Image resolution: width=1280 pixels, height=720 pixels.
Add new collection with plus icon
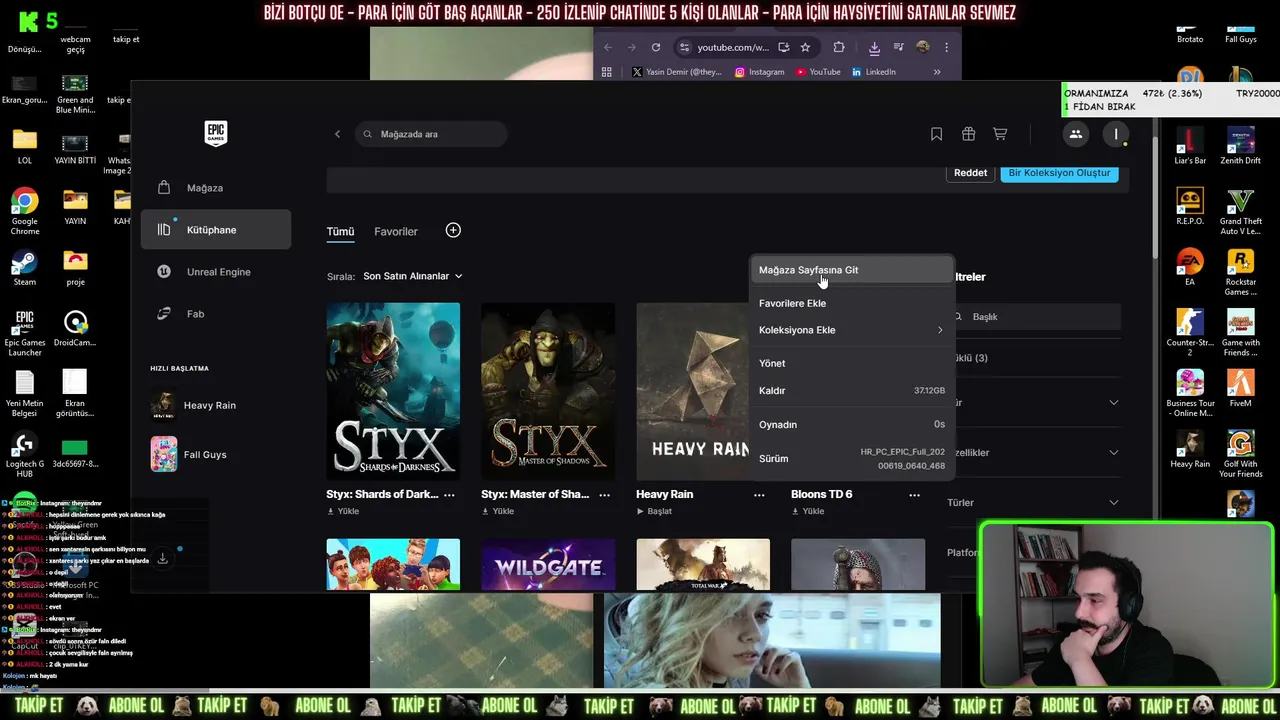[453, 230]
